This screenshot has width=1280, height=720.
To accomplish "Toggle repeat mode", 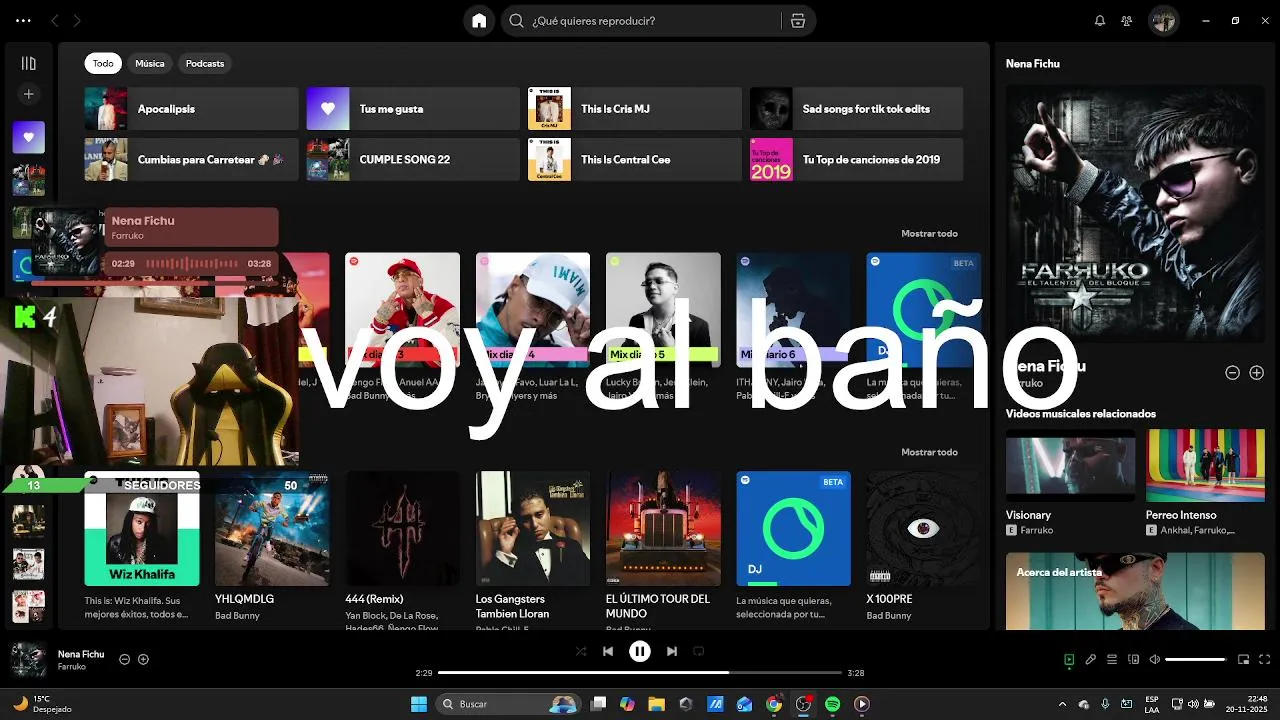I will pos(699,651).
